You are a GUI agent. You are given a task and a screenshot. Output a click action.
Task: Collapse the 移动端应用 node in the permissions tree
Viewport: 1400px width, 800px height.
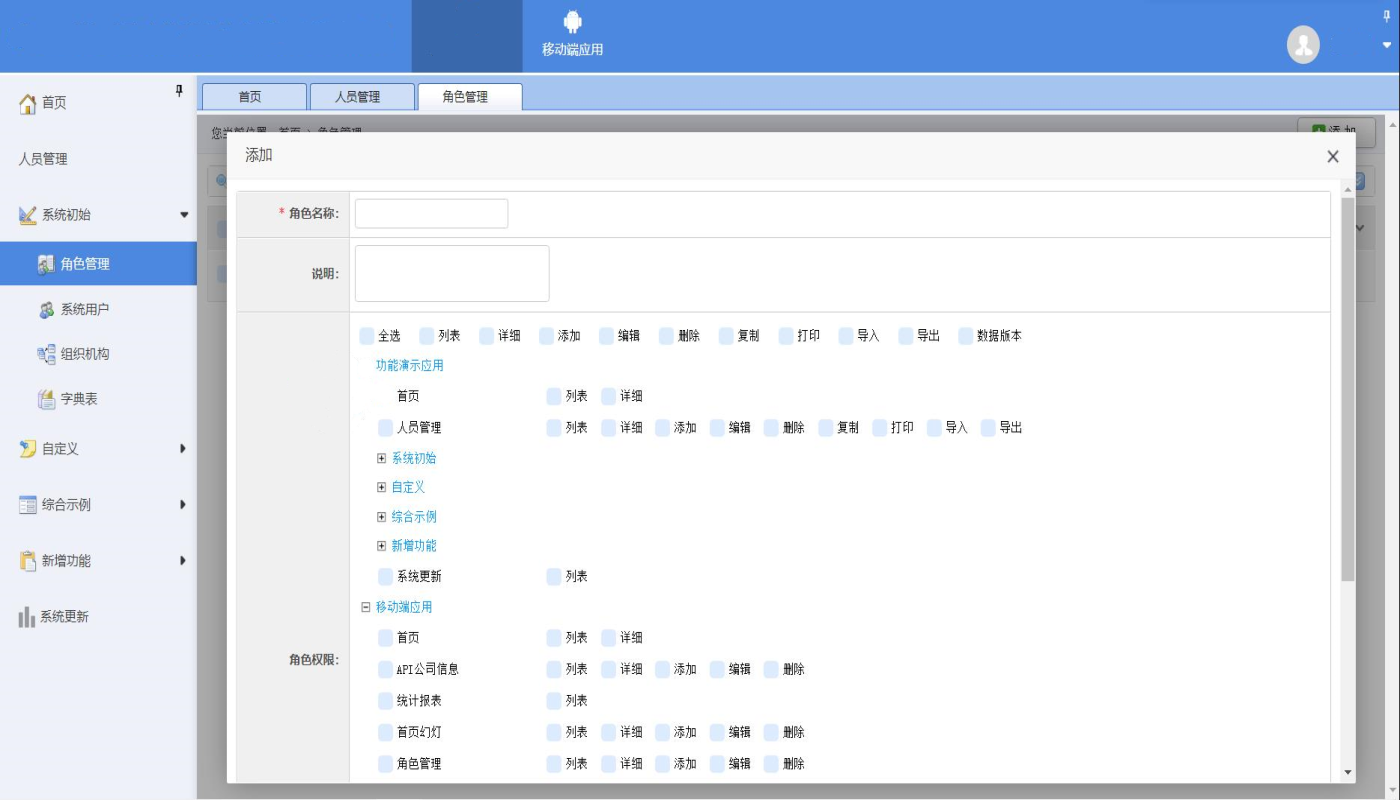[366, 607]
